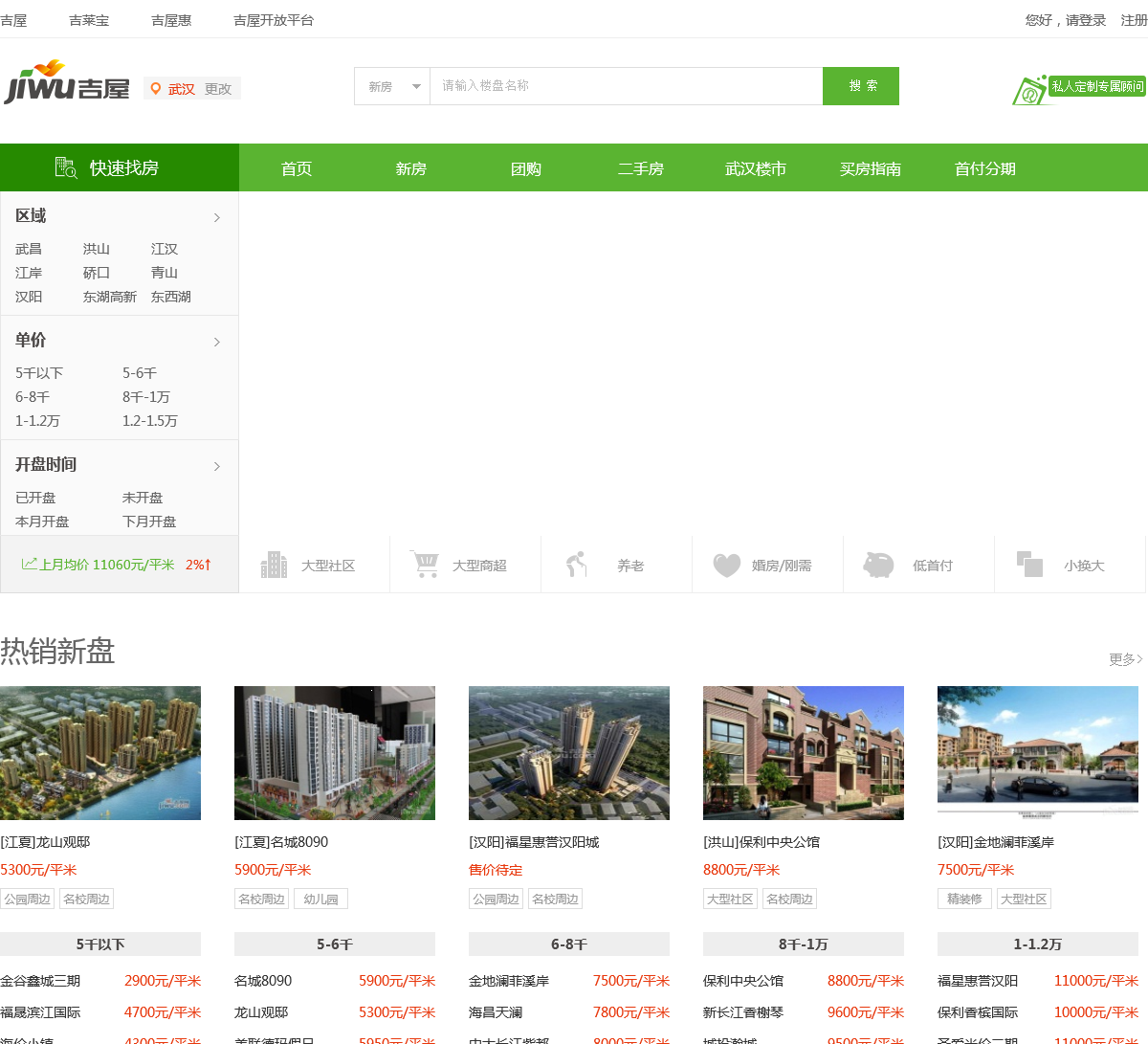Image resolution: width=1148 pixels, height=1044 pixels.
Task: Open 保利香槟国际 listing
Action: coord(978,1012)
